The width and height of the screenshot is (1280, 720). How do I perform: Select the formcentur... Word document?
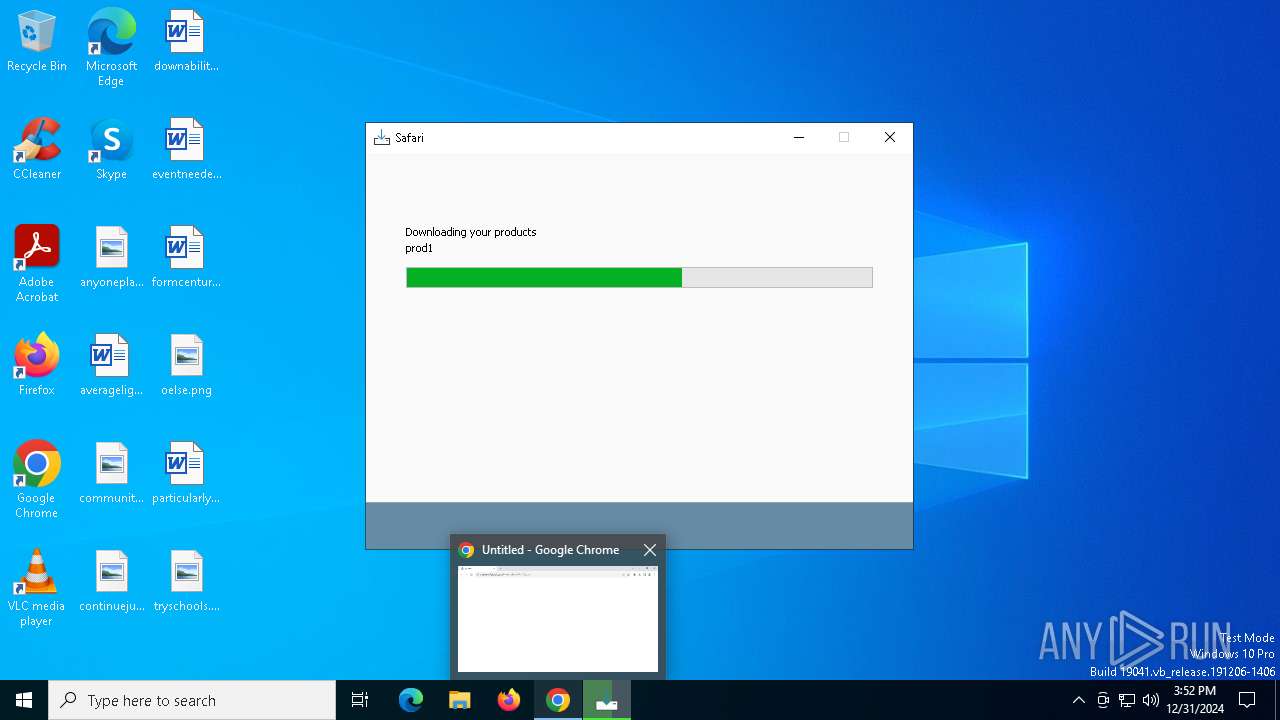tap(186, 257)
